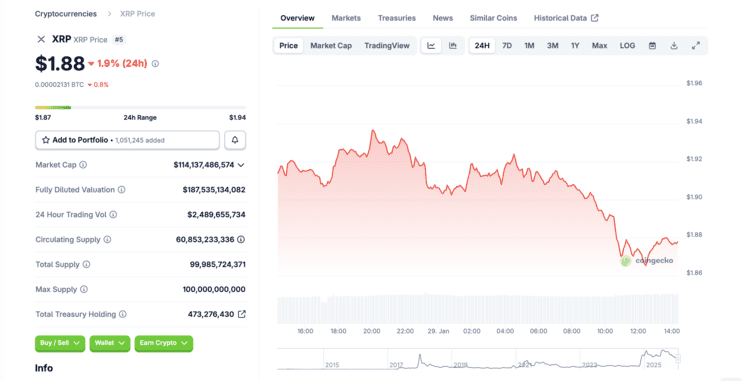This screenshot has height=381, width=750.
Task: Download the chart data
Action: (674, 46)
